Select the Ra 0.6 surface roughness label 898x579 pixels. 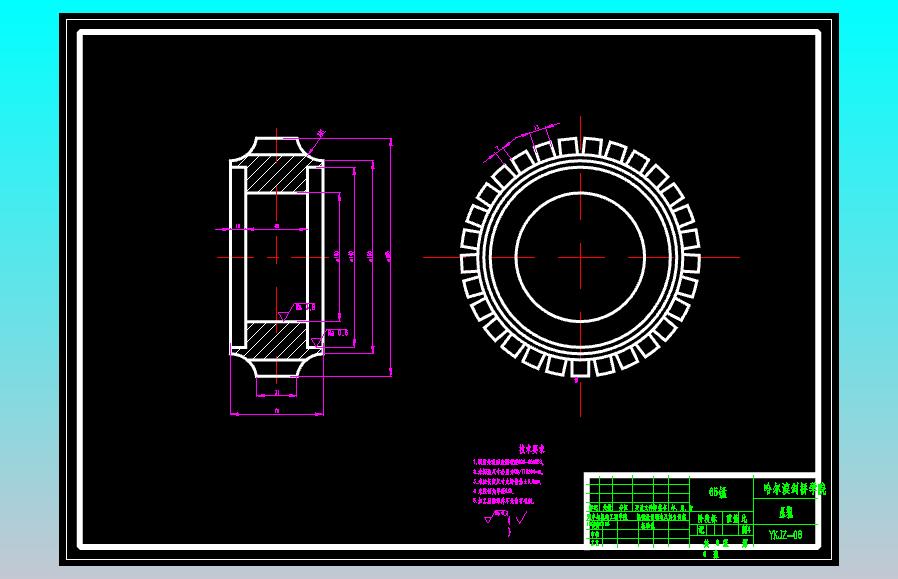click(338, 333)
